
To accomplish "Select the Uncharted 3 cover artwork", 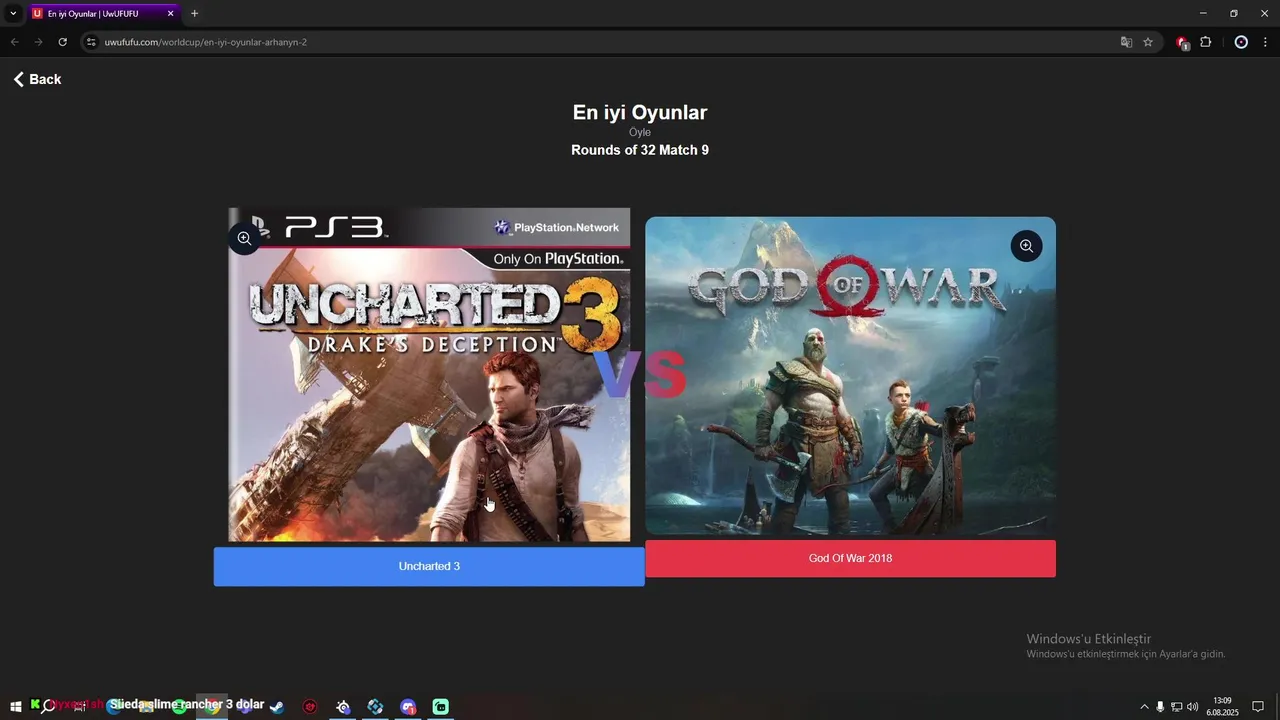I will pos(429,375).
